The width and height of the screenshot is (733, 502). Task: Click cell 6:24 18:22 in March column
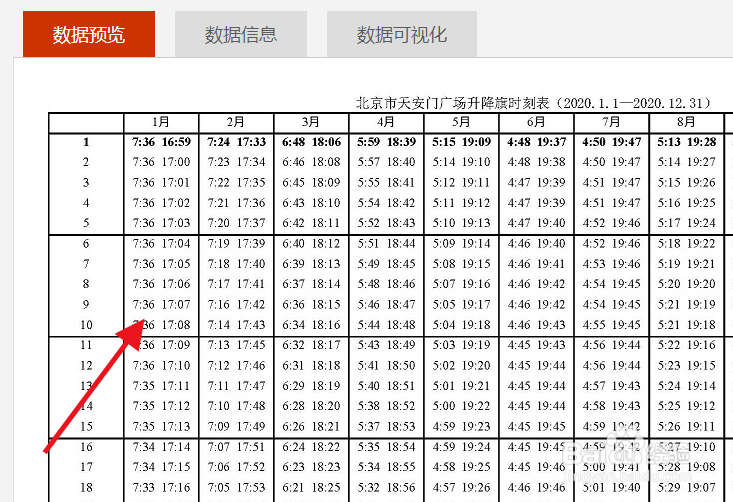click(311, 447)
